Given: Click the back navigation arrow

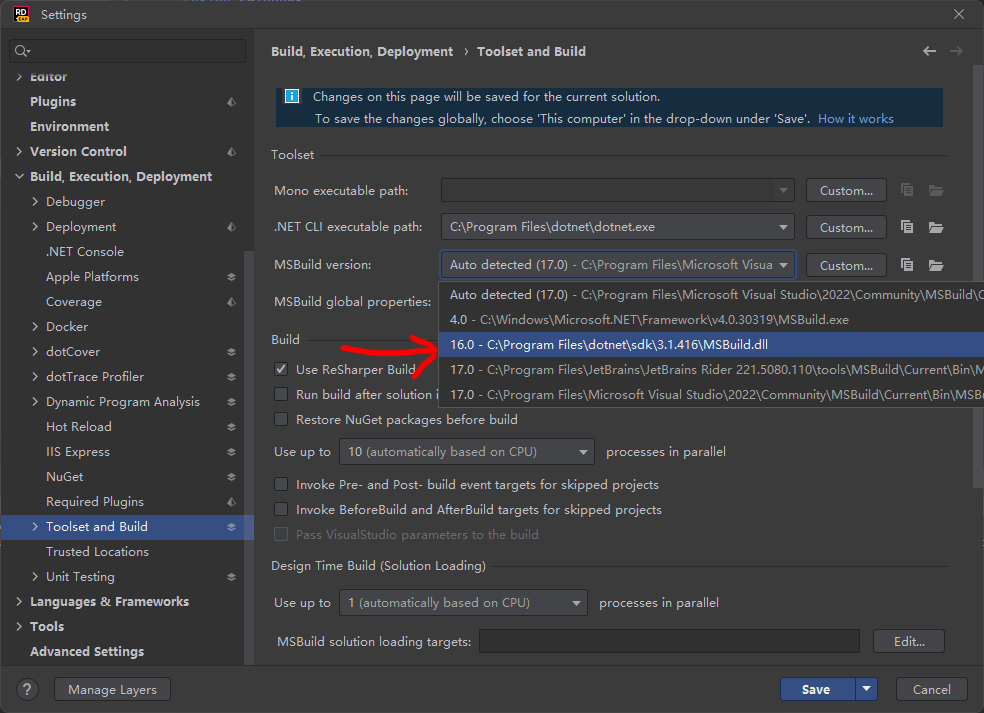Looking at the screenshot, I should 929,51.
